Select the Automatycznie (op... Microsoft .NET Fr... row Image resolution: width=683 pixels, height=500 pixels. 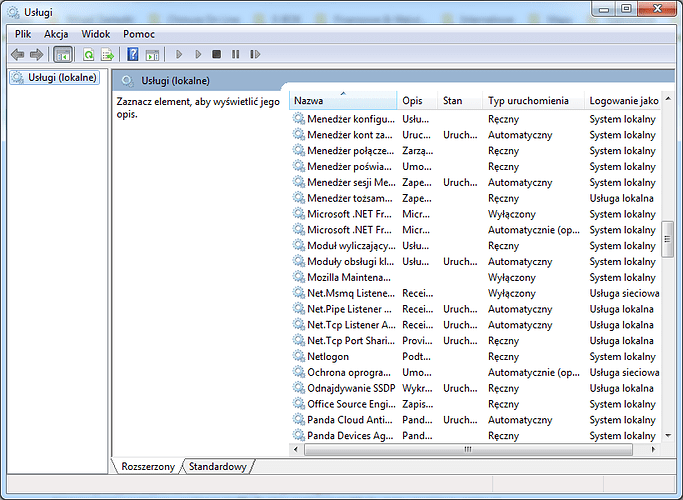475,230
